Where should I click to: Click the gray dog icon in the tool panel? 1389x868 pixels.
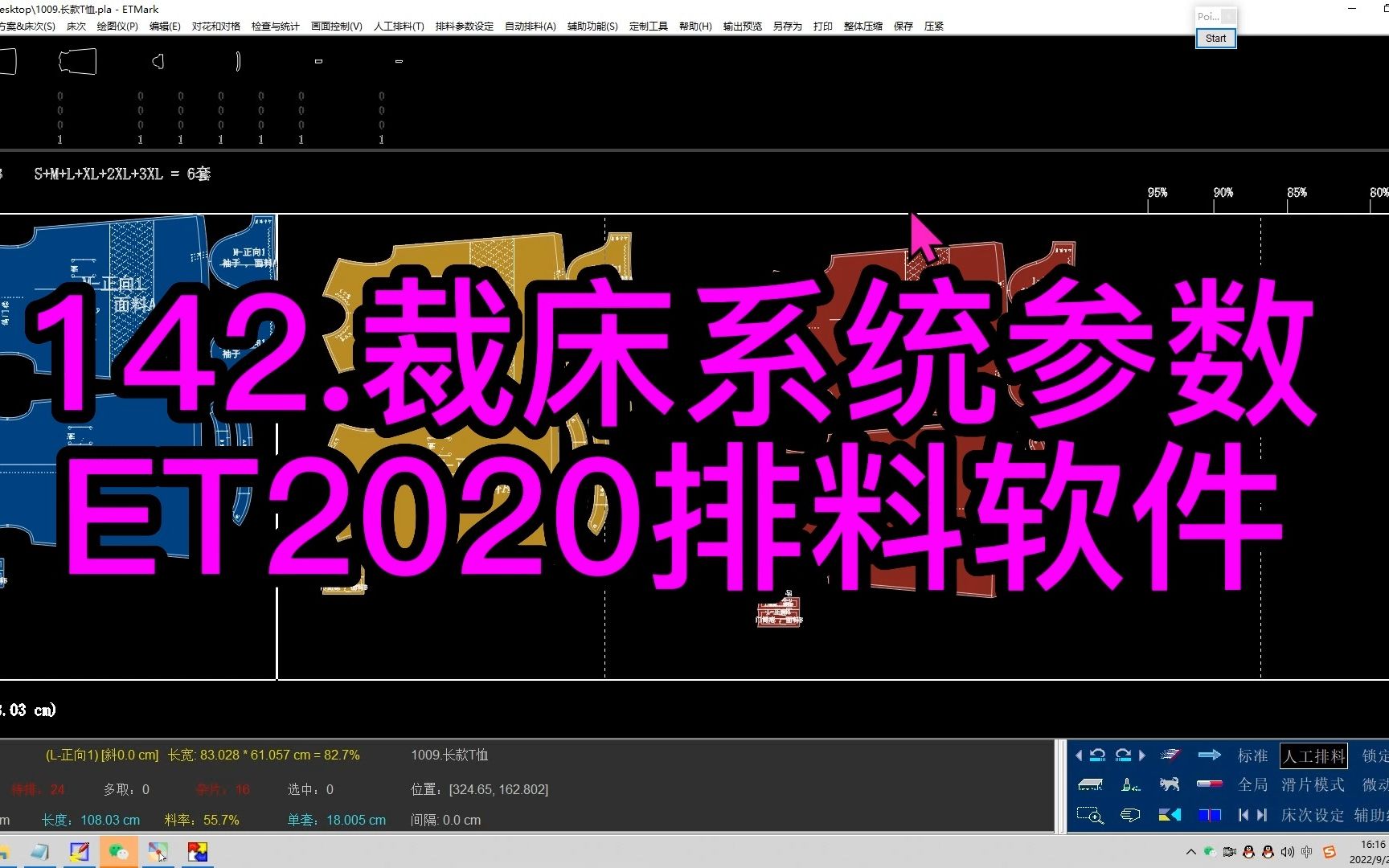click(x=1170, y=784)
